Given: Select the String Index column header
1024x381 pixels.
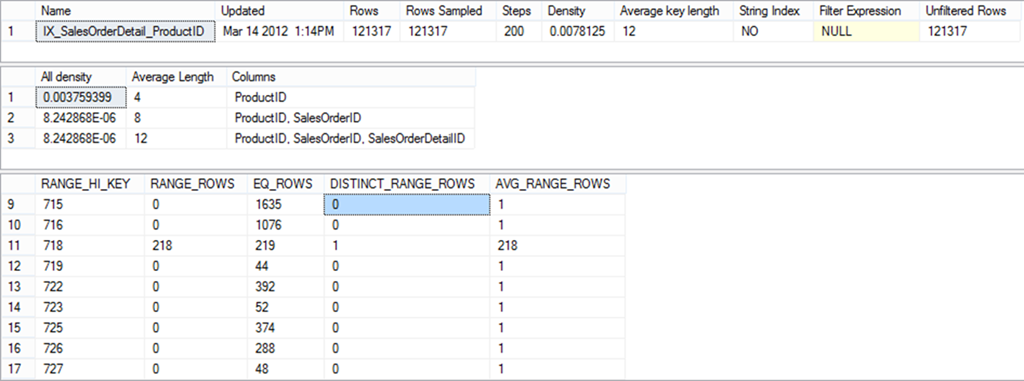Looking at the screenshot, I should click(x=774, y=11).
